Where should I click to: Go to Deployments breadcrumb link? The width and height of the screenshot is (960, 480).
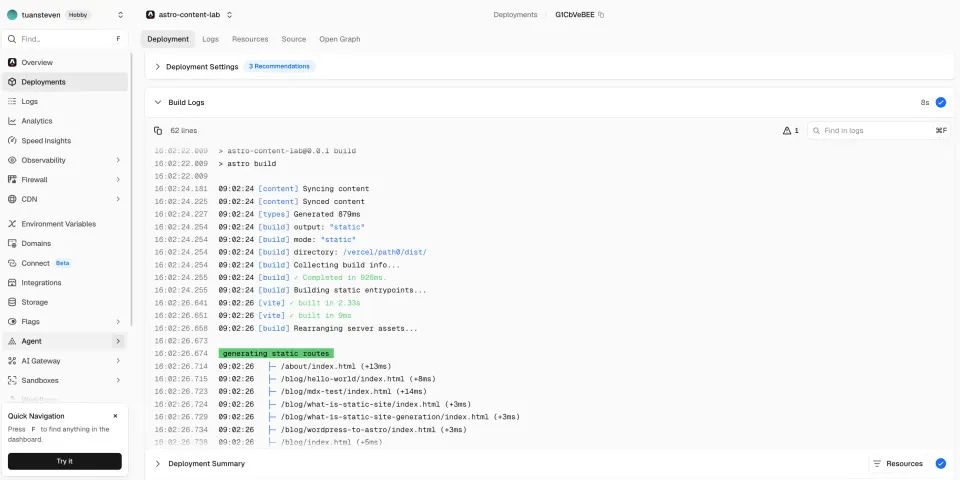point(516,15)
